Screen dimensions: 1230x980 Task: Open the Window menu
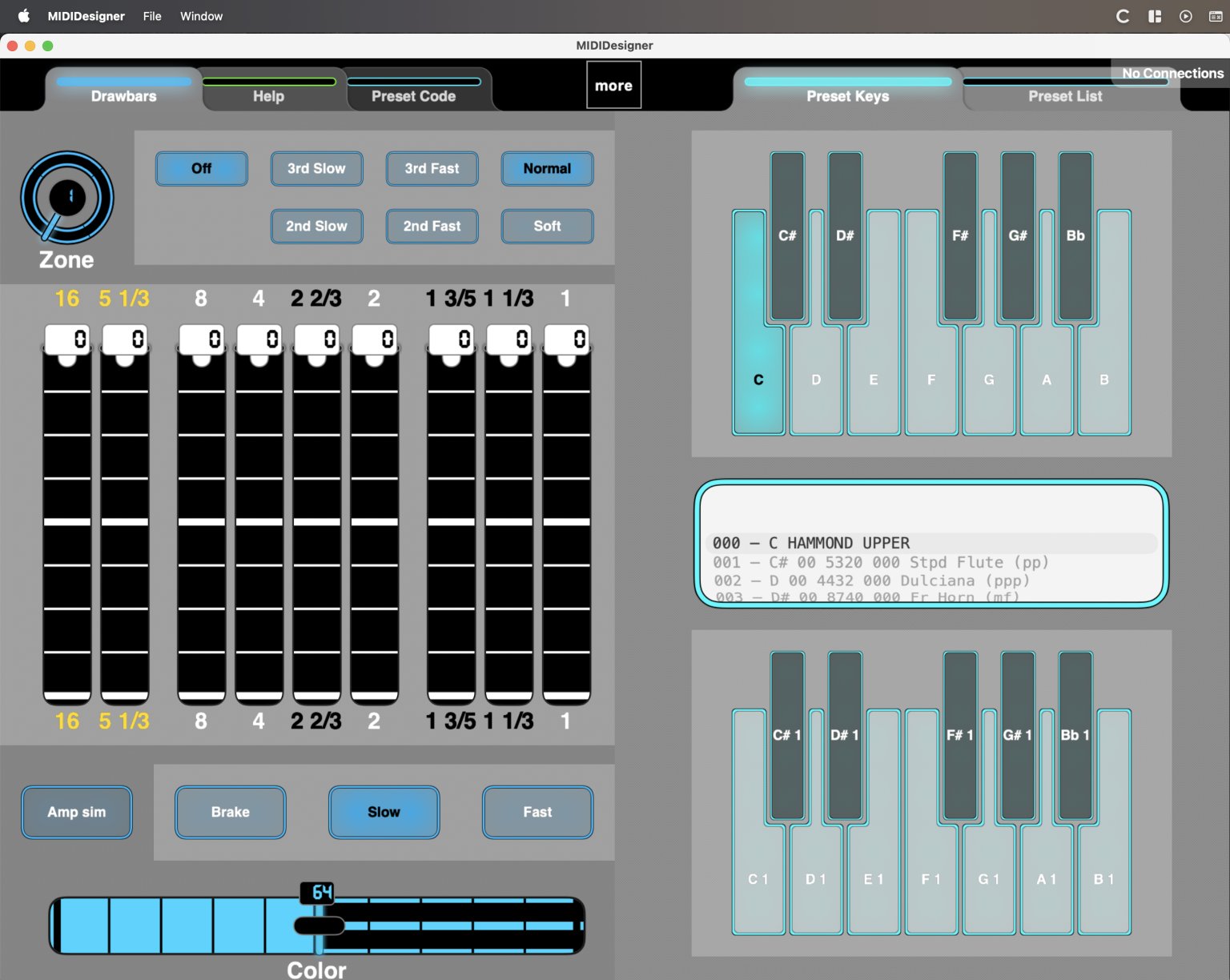tap(202, 16)
